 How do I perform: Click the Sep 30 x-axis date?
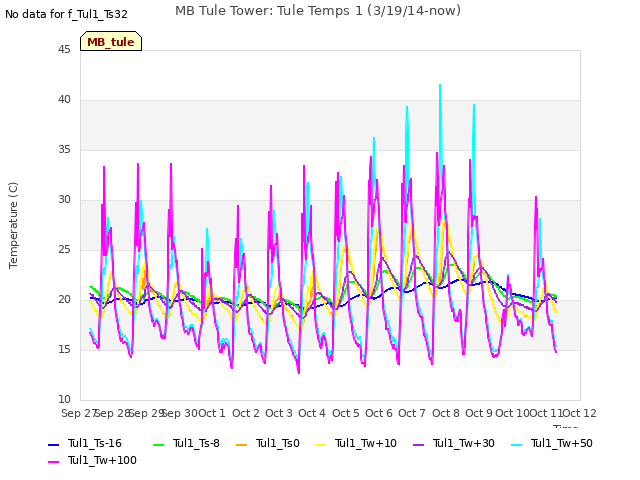point(180,413)
